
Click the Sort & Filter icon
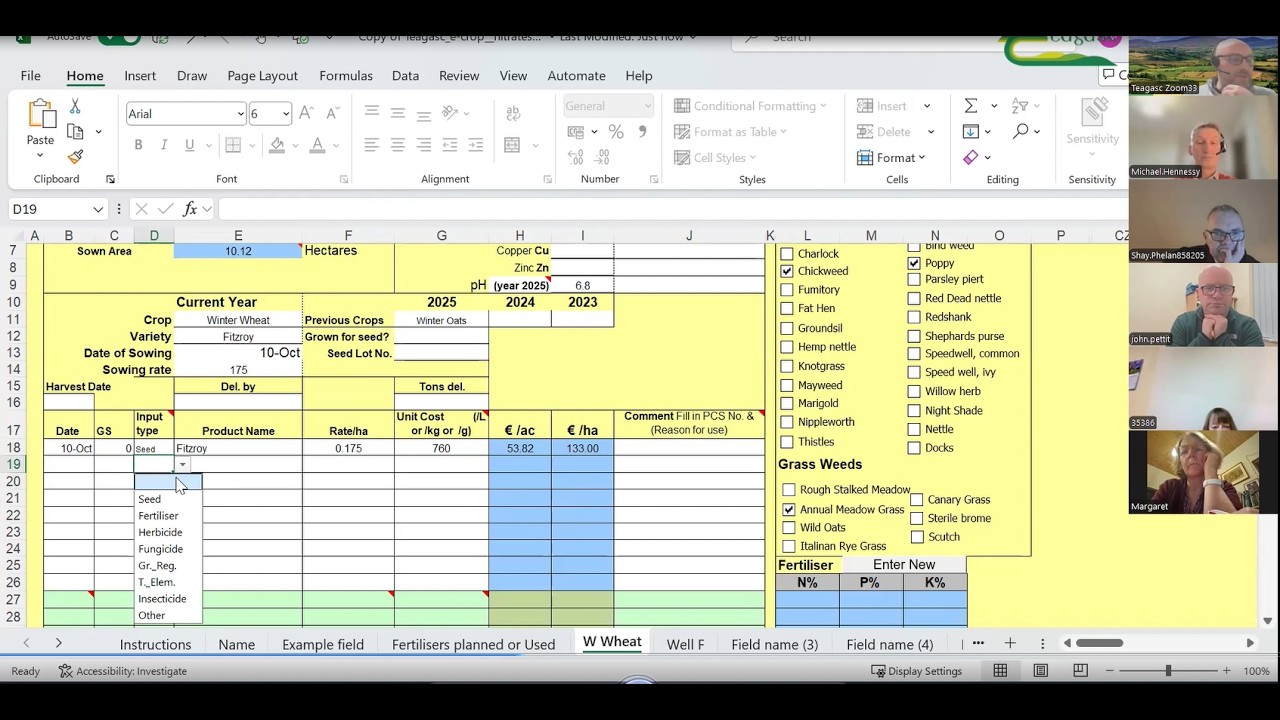1020,106
